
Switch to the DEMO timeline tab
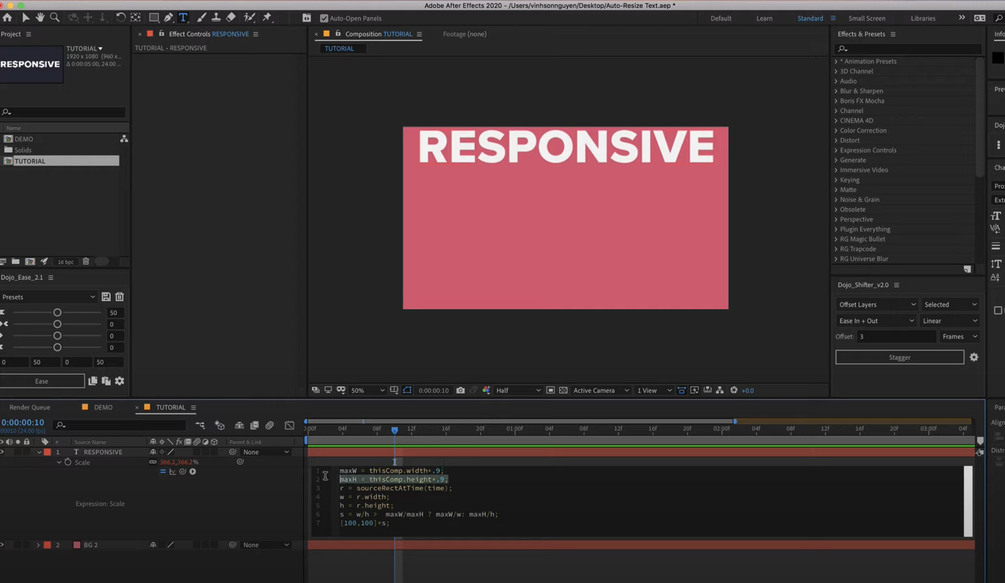[103, 407]
